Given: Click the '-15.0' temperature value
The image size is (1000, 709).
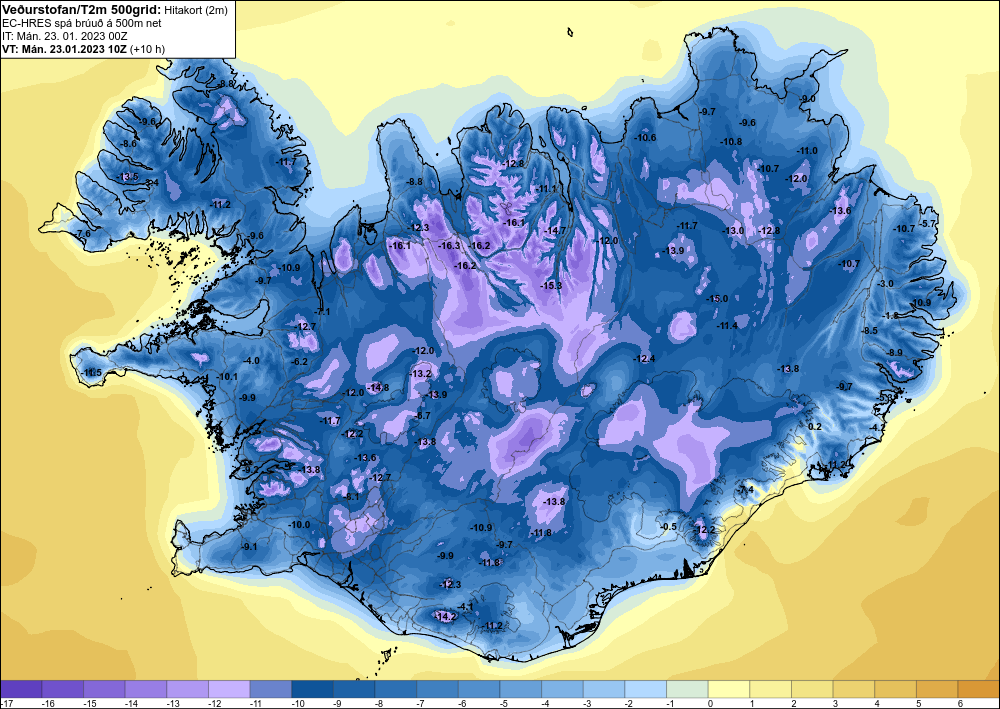Looking at the screenshot, I should click(717, 299).
